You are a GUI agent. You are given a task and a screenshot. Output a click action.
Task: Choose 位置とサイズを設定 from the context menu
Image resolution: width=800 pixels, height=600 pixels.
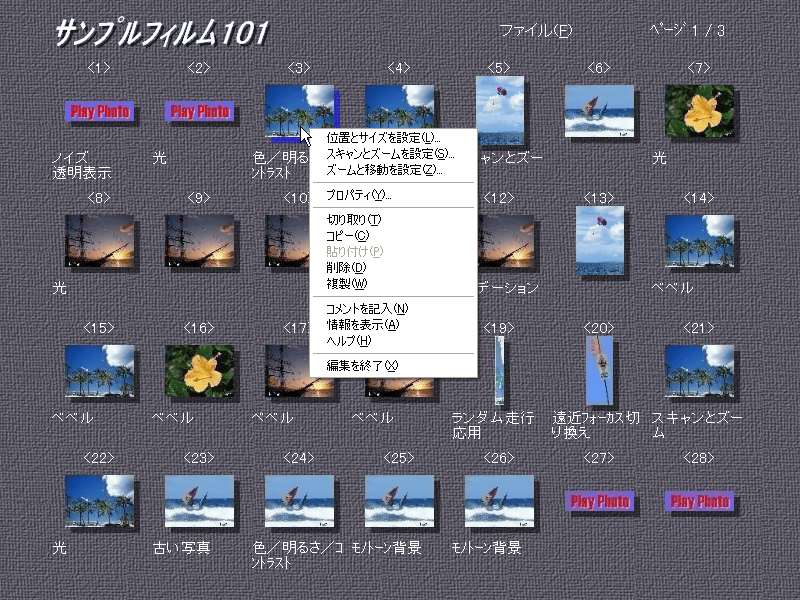[383, 137]
